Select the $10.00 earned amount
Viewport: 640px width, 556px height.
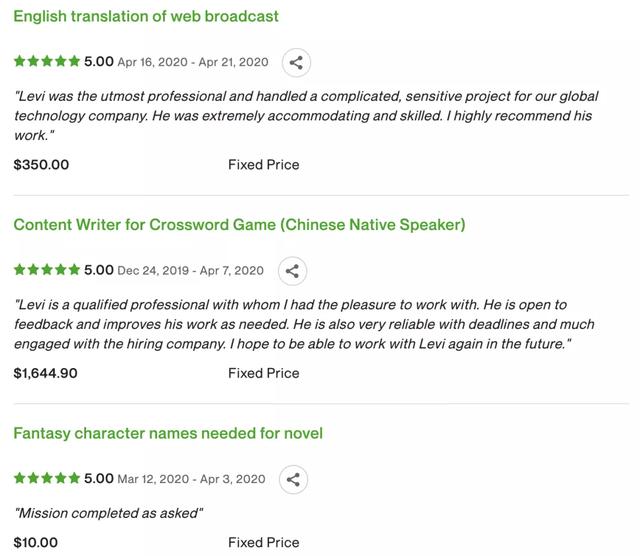36,543
